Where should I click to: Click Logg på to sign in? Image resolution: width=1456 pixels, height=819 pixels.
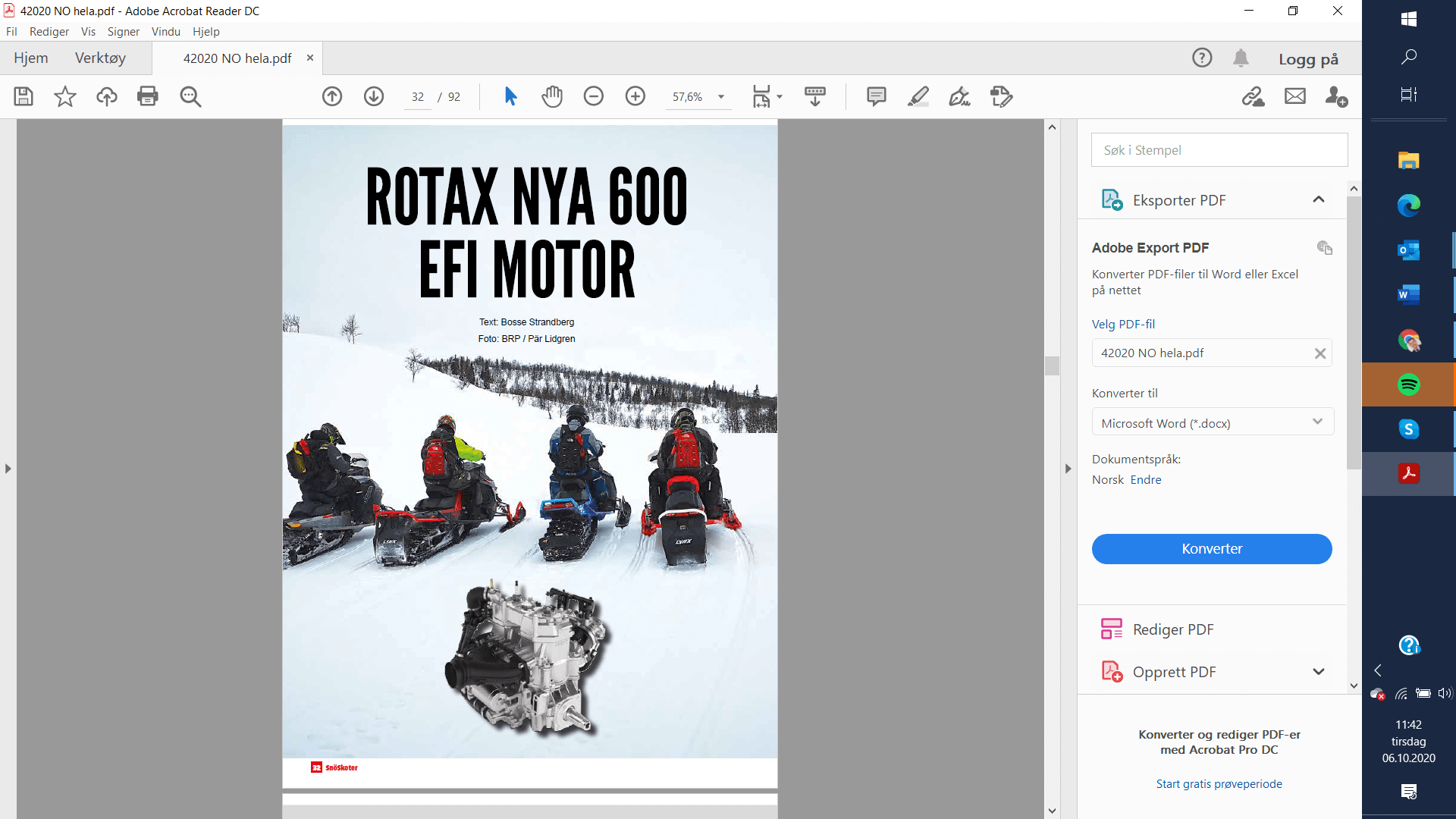point(1308,59)
